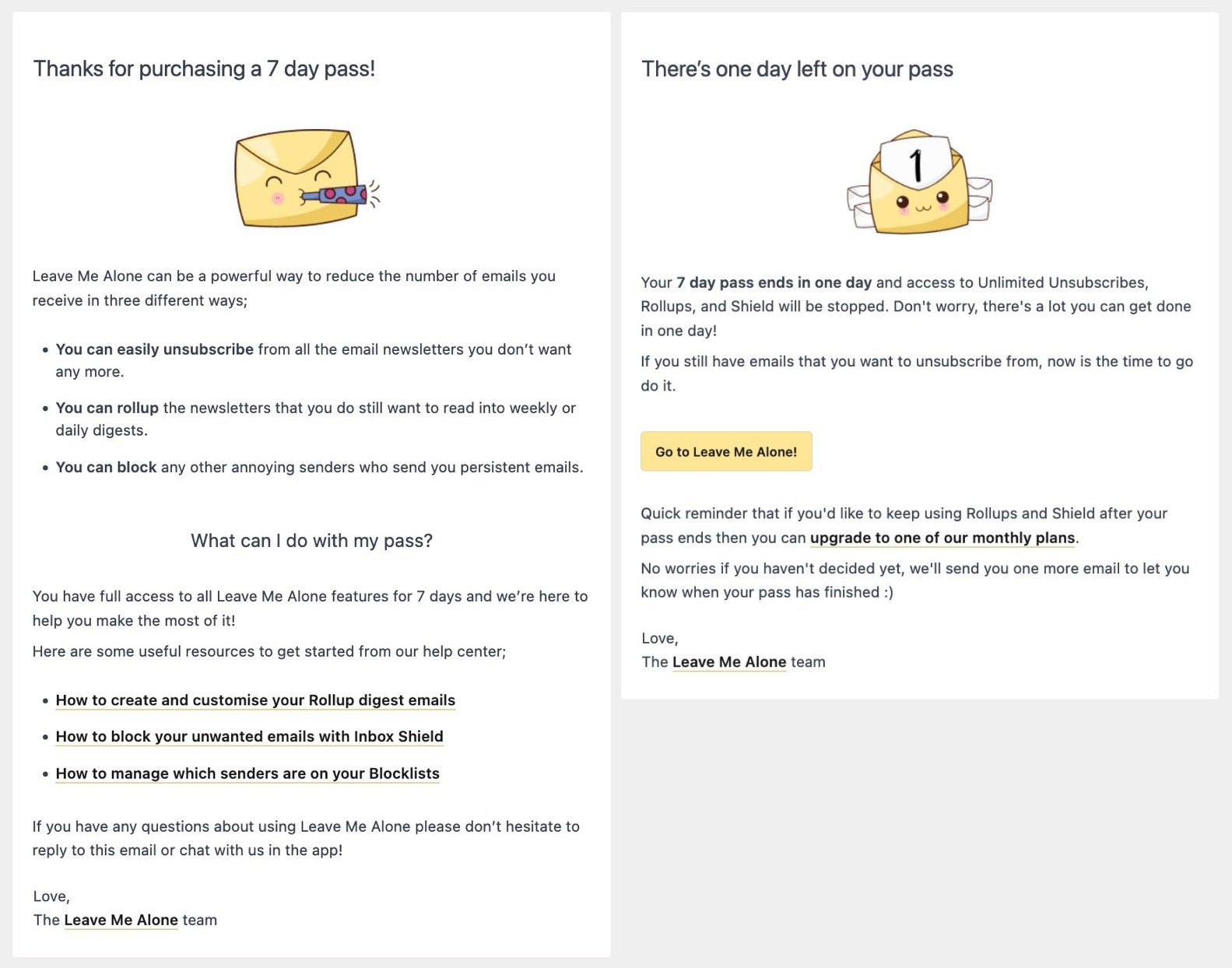Viewport: 1232px width, 968px height.
Task: Click the Go to Leave Me Alone! button
Action: [726, 451]
